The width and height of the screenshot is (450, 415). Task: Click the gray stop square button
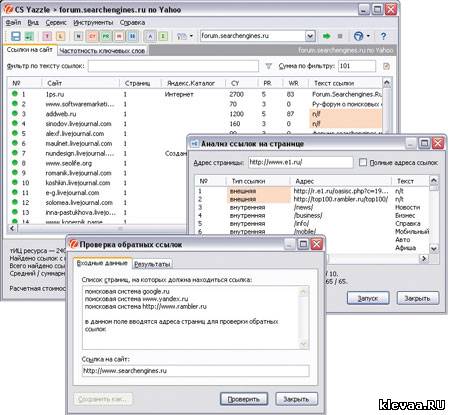(x=340, y=36)
